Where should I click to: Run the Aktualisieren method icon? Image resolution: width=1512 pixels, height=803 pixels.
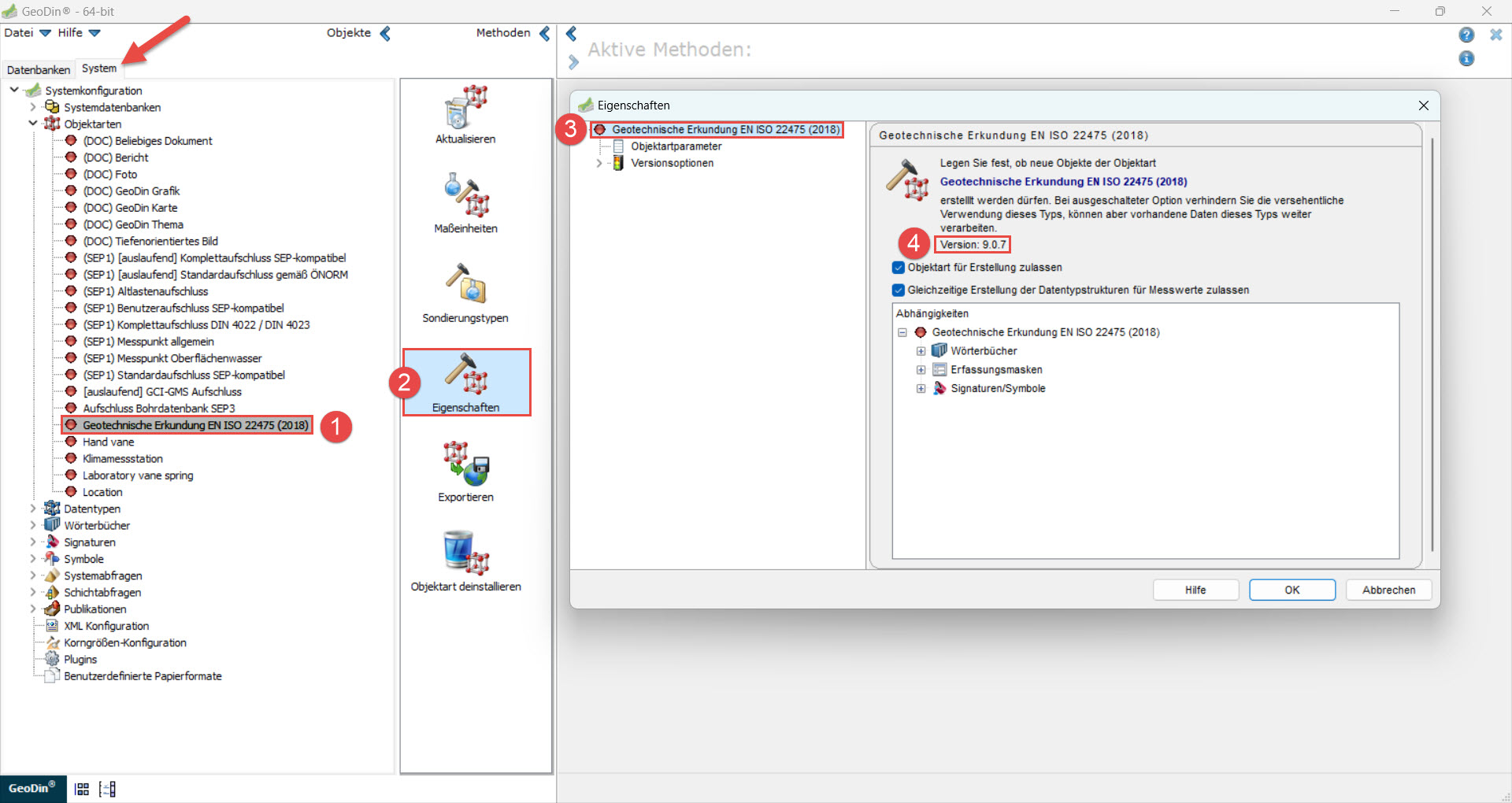[465, 107]
